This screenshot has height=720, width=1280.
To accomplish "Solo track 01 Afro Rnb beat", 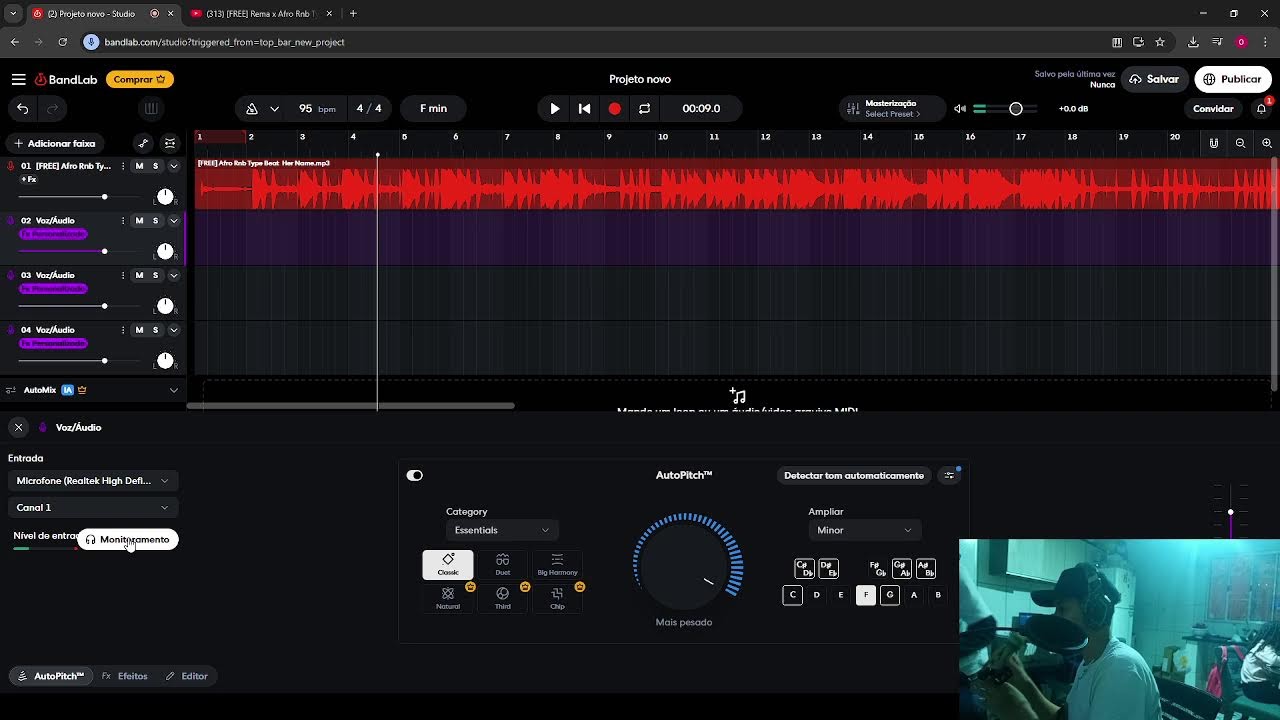I will point(155,166).
